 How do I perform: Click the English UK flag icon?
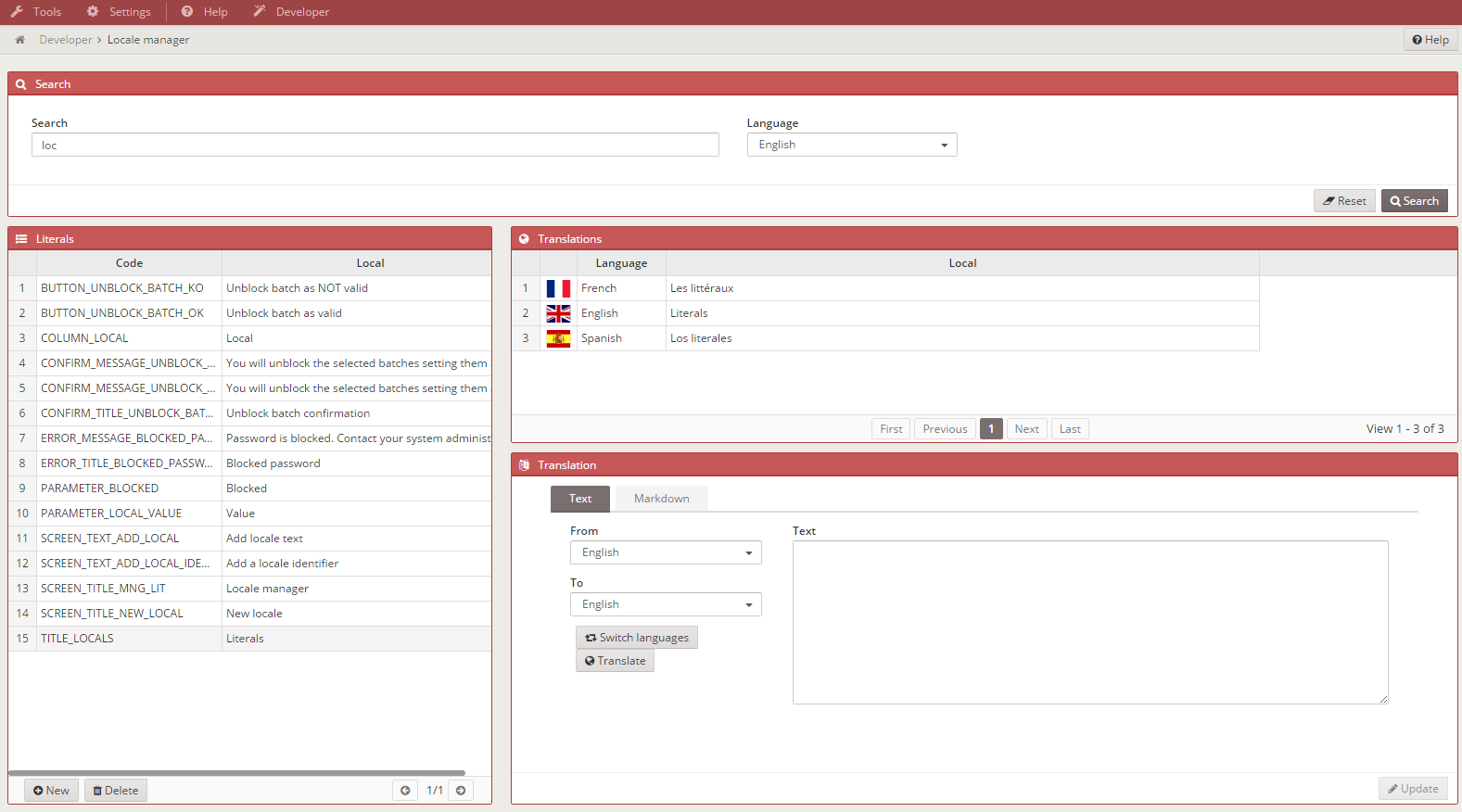point(558,313)
